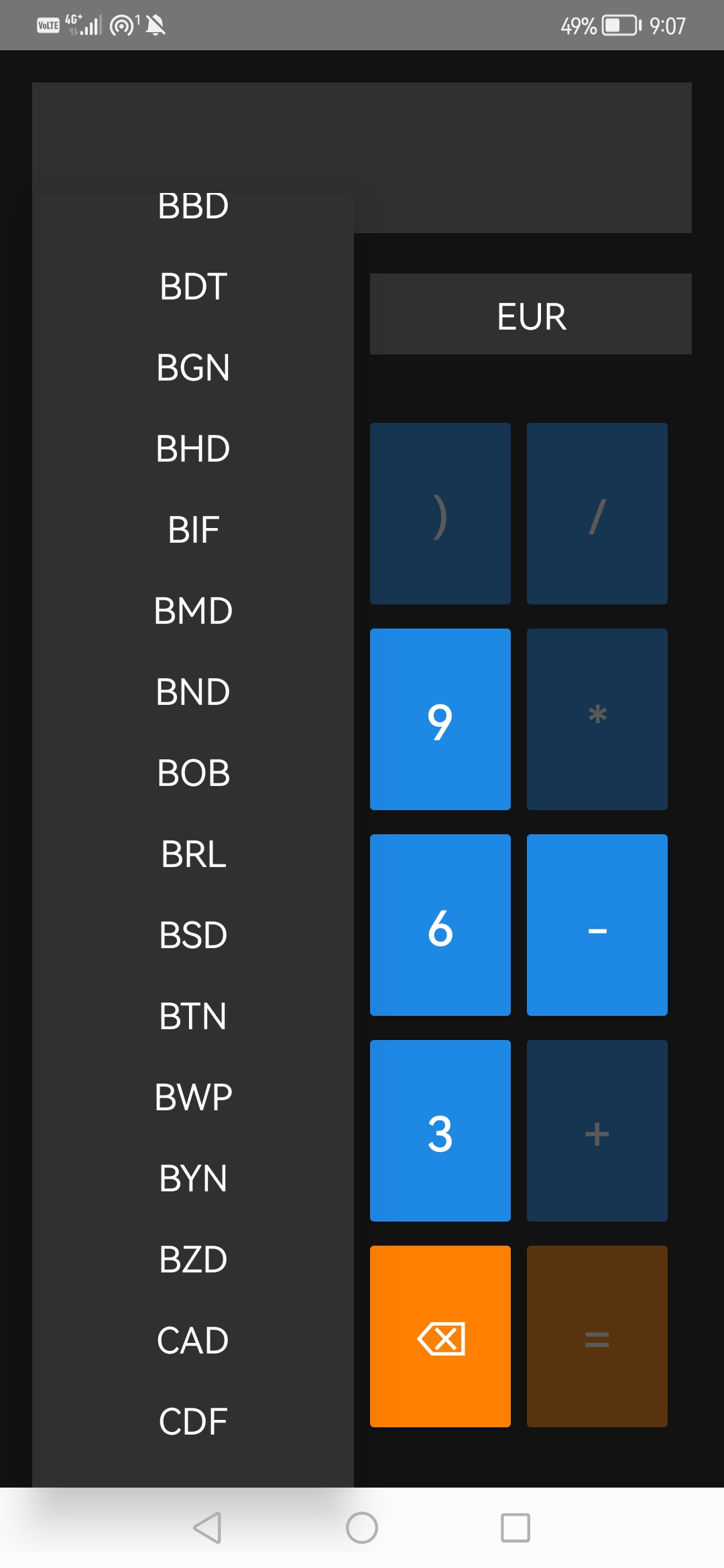Choose CAD in the currency list
This screenshot has height=1568, width=724.
click(193, 1340)
